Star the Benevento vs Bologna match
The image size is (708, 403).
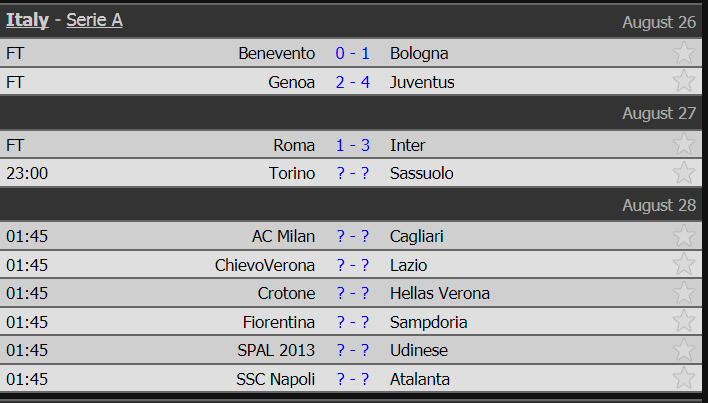click(684, 53)
